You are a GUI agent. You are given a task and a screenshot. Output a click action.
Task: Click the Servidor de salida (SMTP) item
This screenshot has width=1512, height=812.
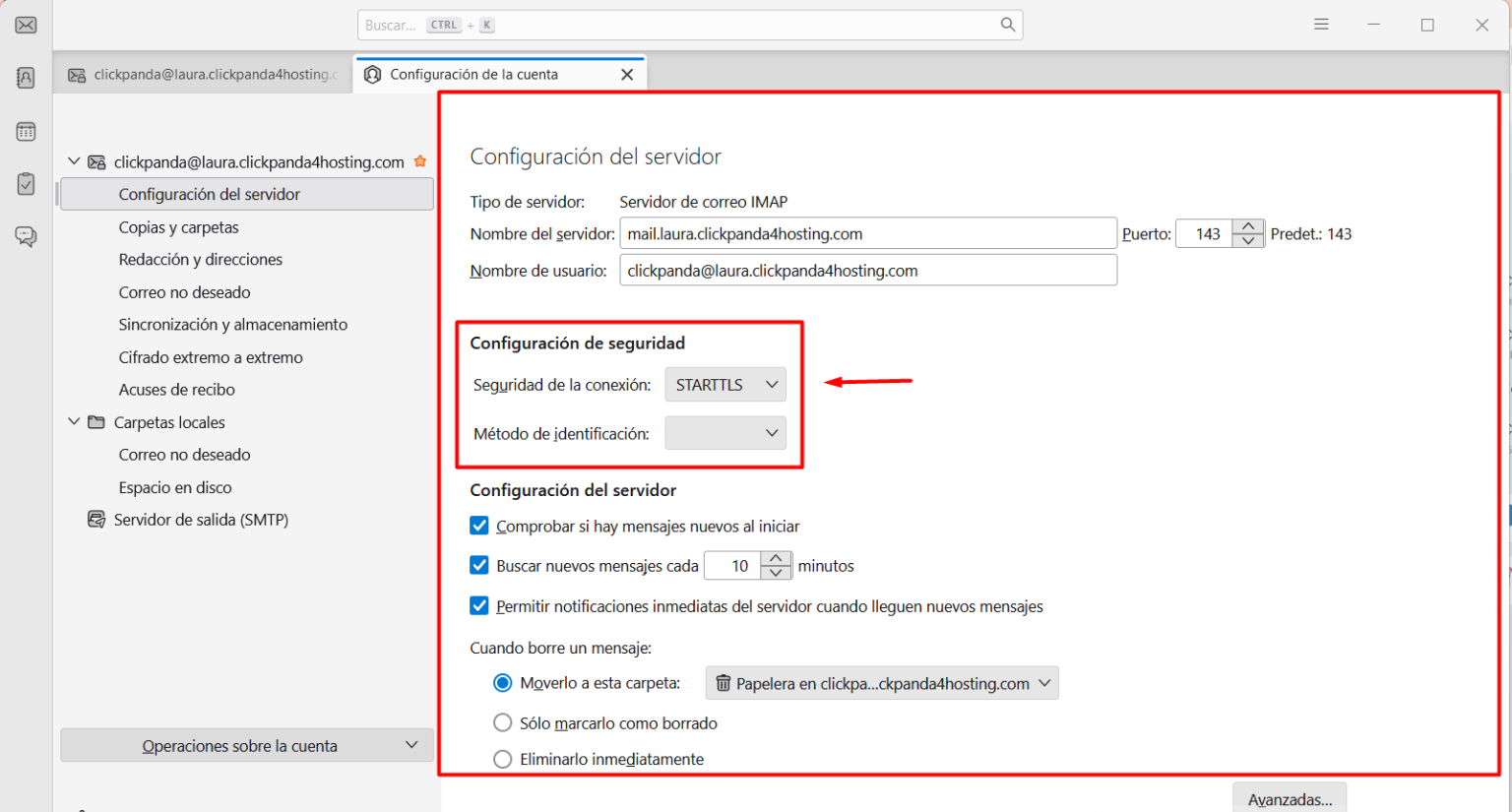click(x=201, y=520)
